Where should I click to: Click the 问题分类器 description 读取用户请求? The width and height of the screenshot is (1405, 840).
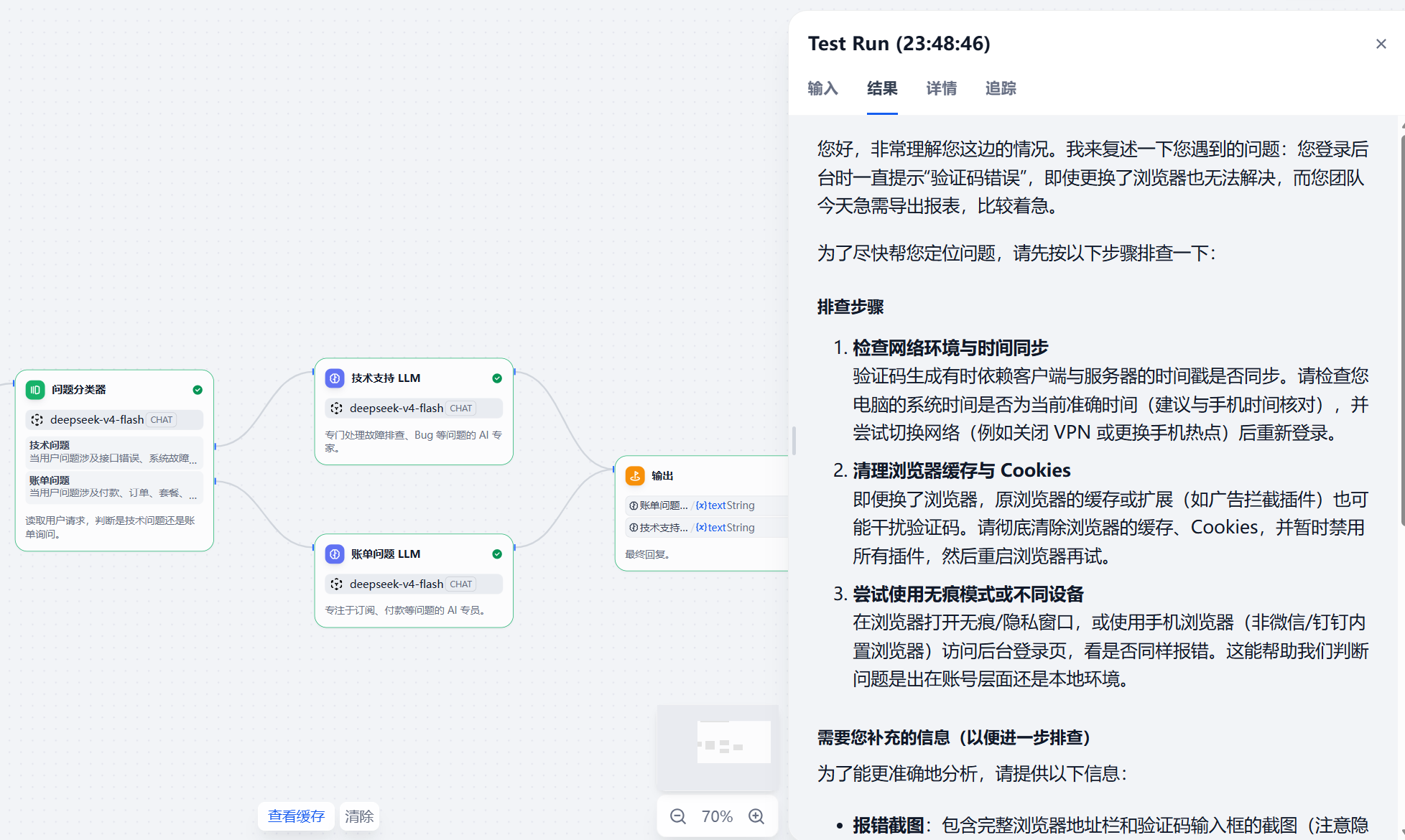pos(111,527)
